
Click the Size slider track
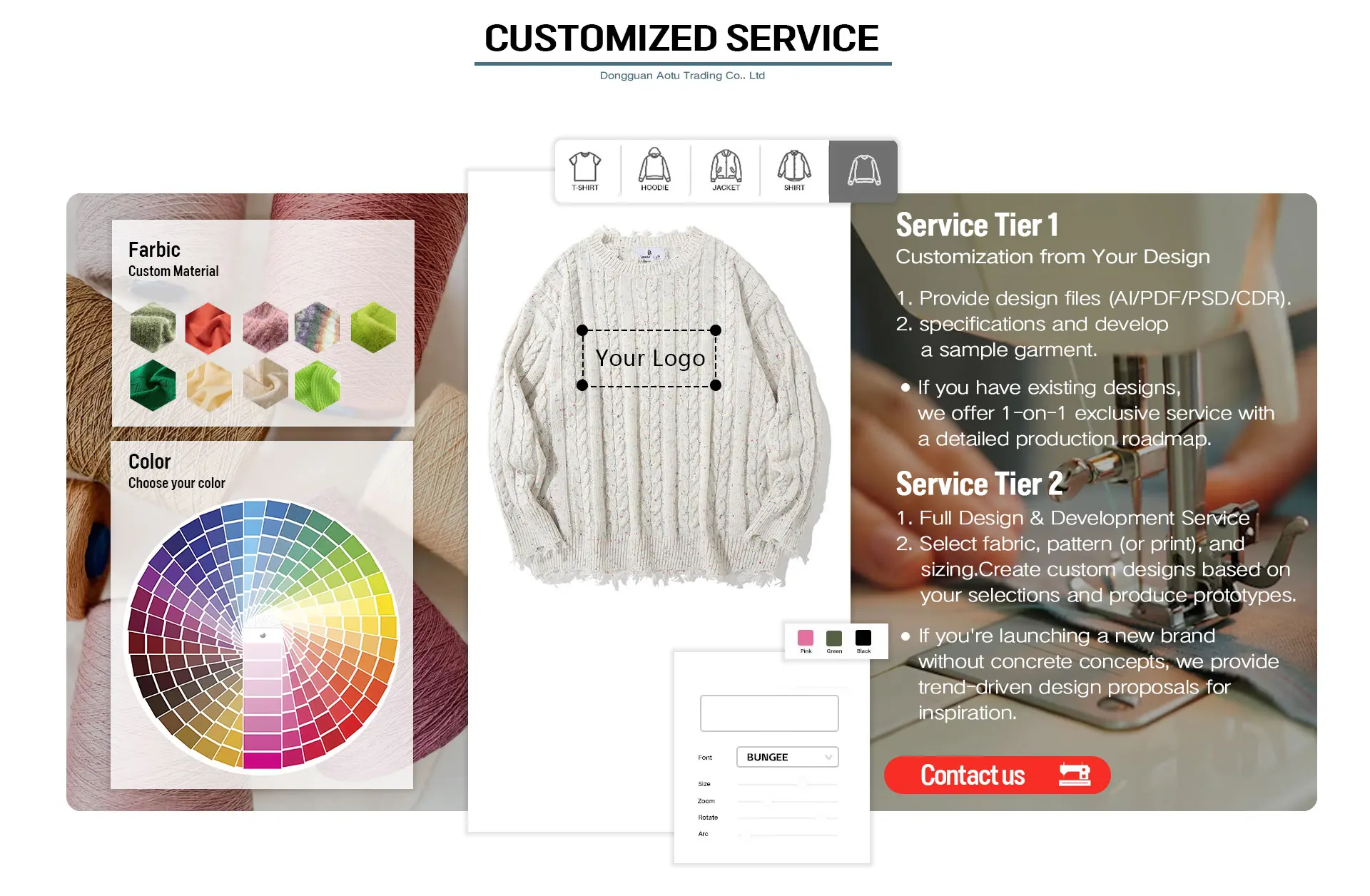click(787, 784)
